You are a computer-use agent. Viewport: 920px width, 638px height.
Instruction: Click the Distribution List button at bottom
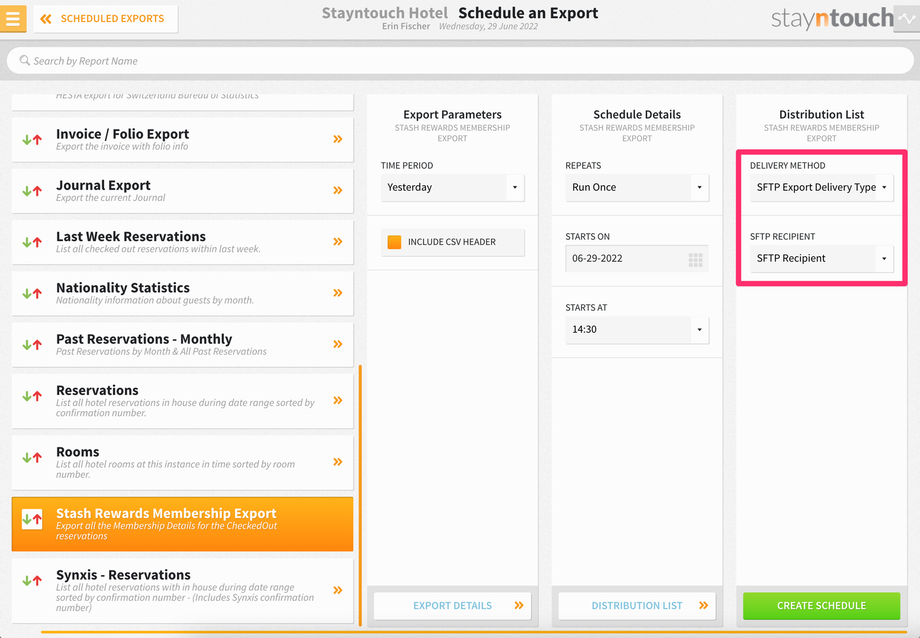click(x=637, y=606)
